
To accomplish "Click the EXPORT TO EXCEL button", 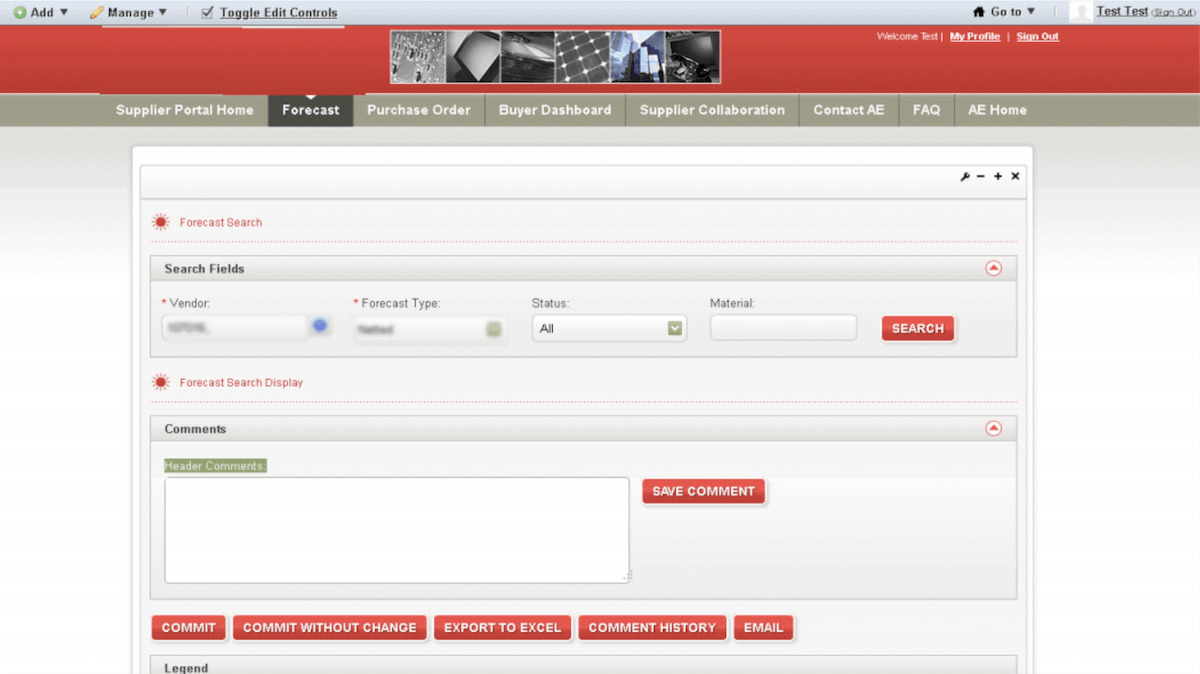I will [x=502, y=628].
